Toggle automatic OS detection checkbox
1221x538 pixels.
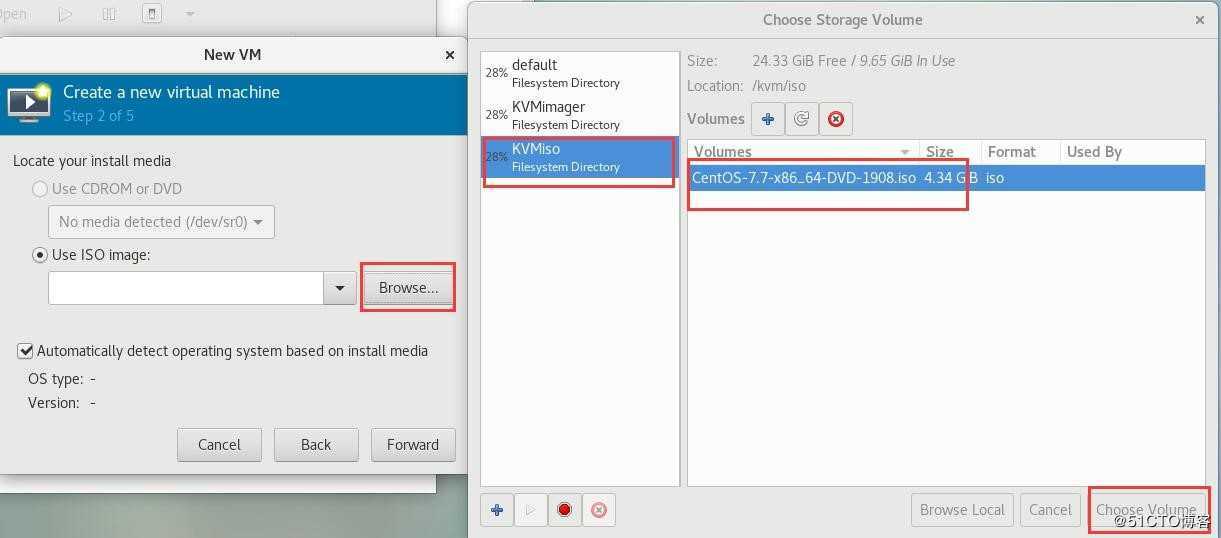pos(25,351)
